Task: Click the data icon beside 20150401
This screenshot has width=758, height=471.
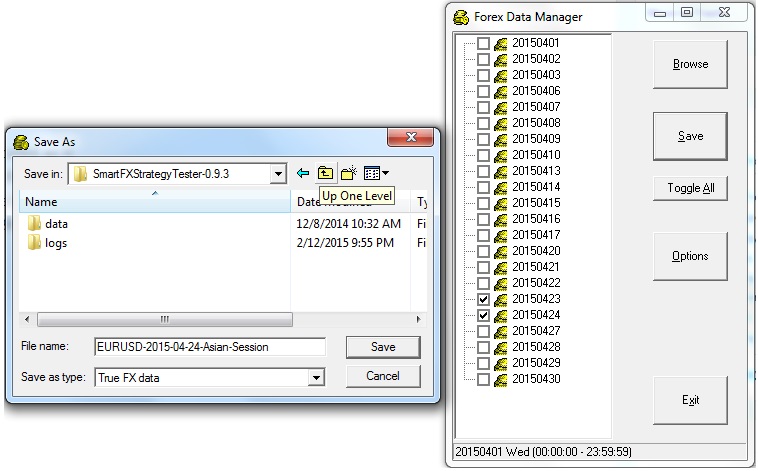Action: [501, 44]
